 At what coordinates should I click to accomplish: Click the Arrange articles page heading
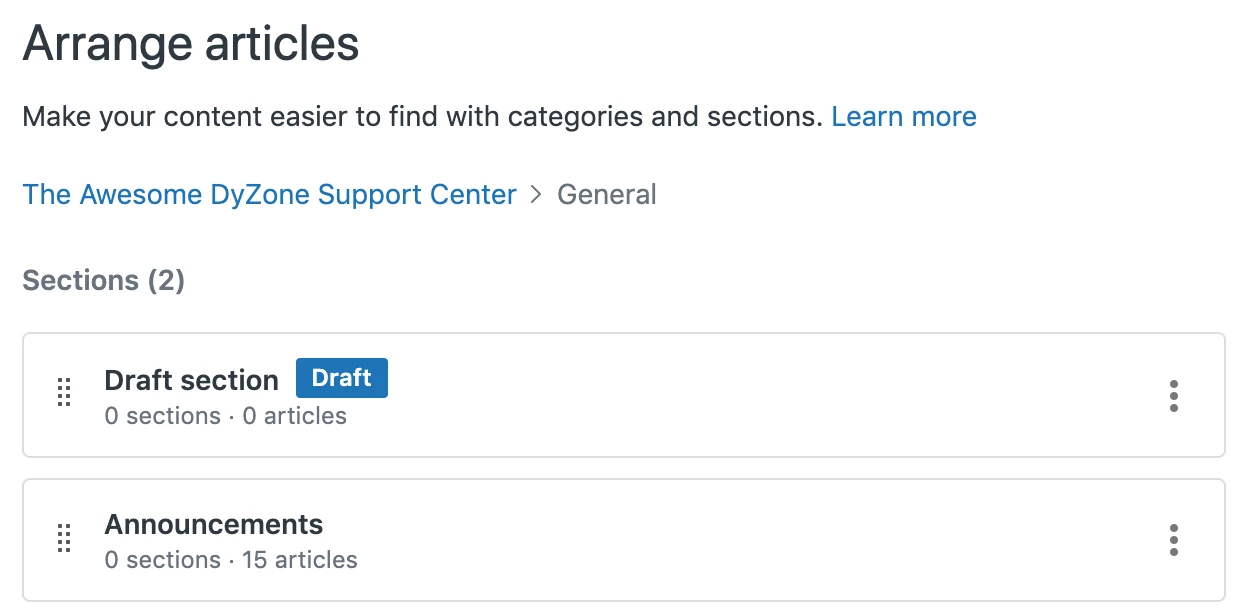pos(190,44)
